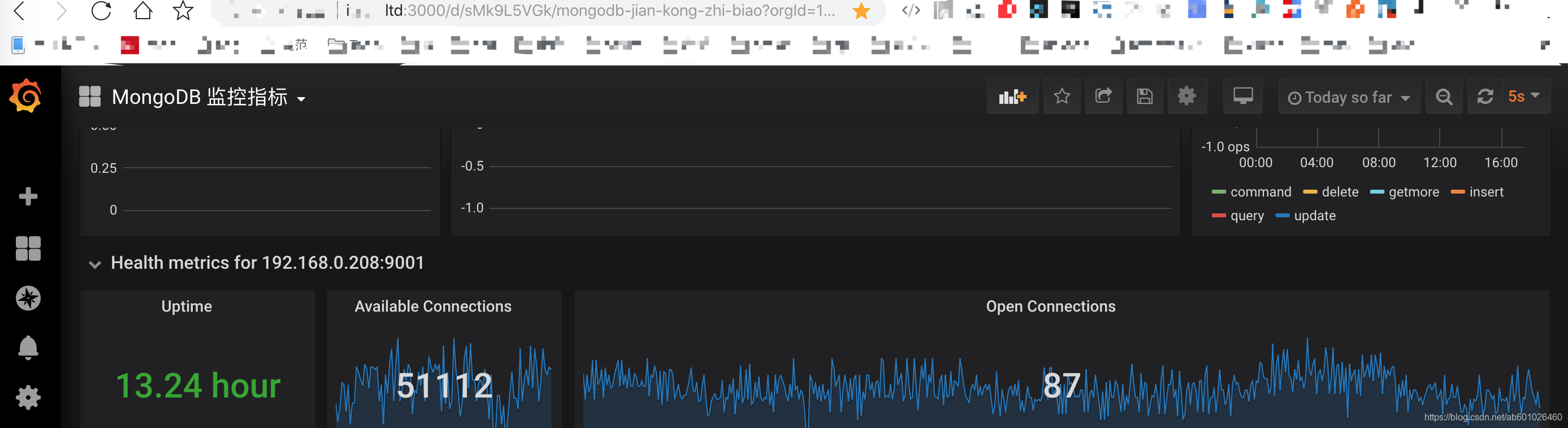Viewport: 1568px width, 428px height.
Task: Cycle view mode with the monitor icon
Action: (x=1242, y=96)
